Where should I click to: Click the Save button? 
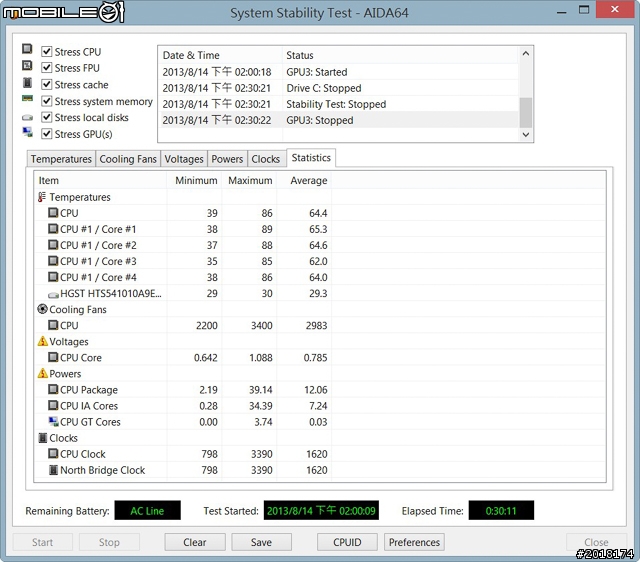[x=261, y=542]
